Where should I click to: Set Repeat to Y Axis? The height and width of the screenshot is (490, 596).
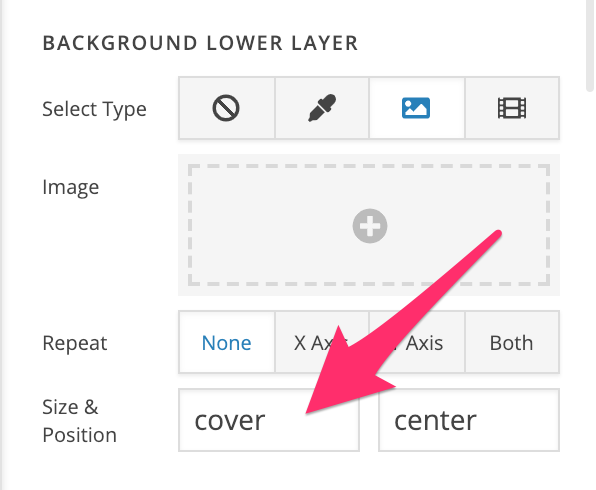[417, 343]
